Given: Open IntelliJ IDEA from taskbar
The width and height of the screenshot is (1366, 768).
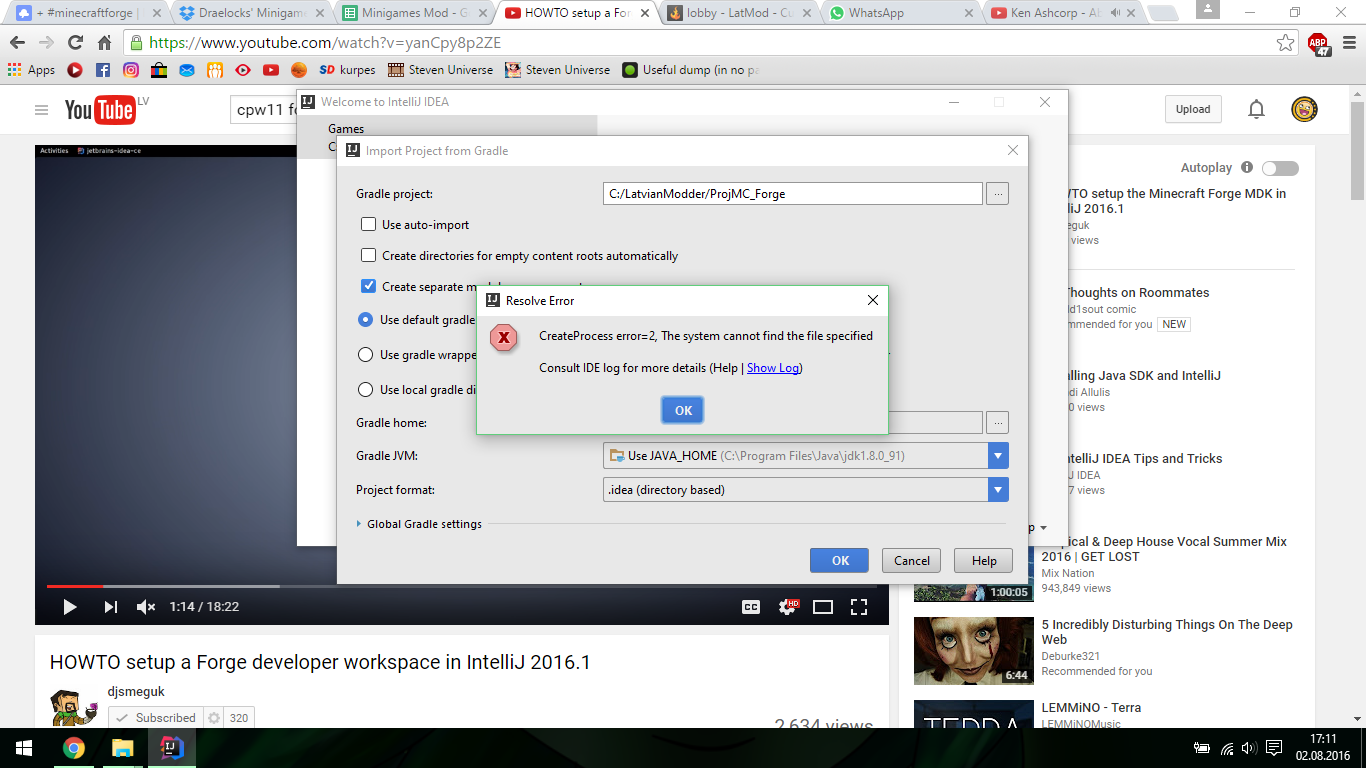Looking at the screenshot, I should pos(171,748).
